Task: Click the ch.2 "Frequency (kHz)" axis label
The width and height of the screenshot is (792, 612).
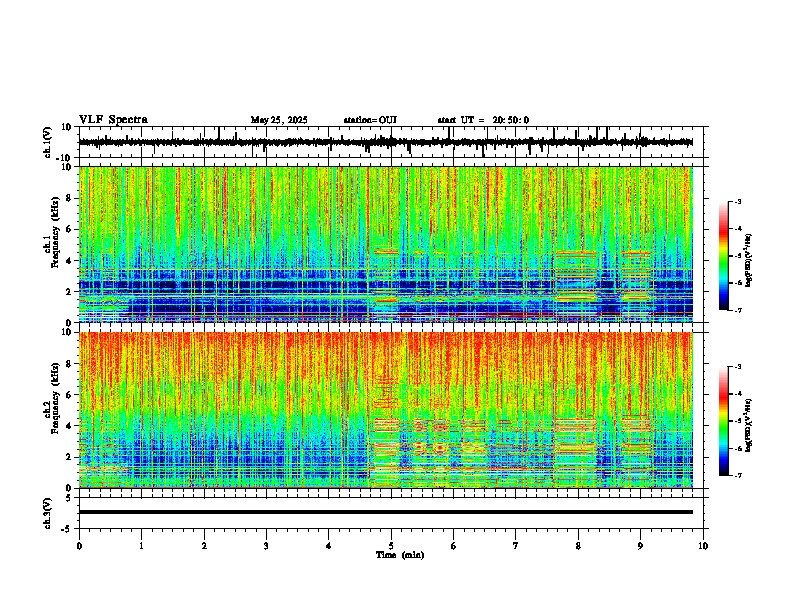Action: coord(55,397)
